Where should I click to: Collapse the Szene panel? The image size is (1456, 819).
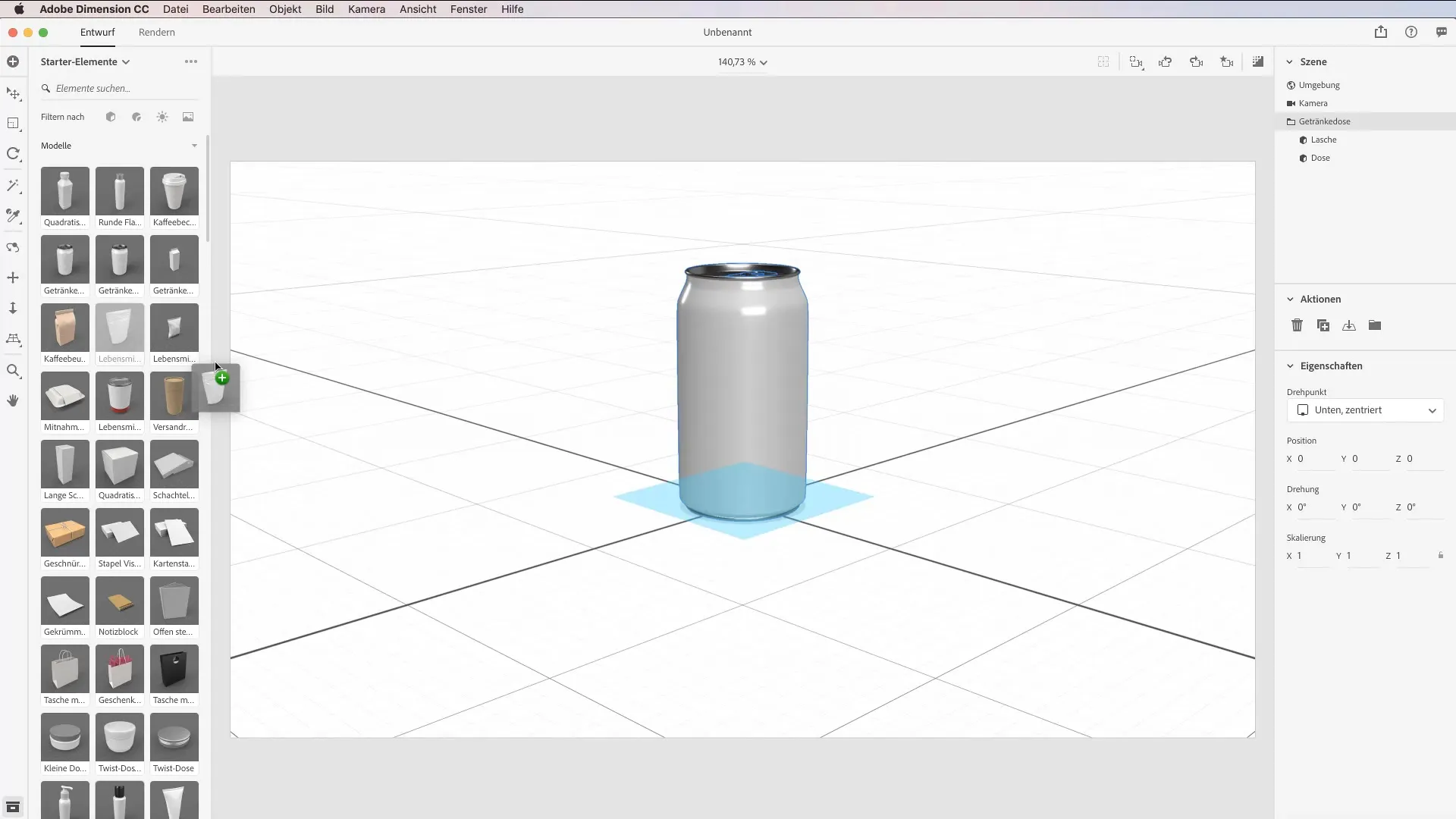pos(1290,62)
